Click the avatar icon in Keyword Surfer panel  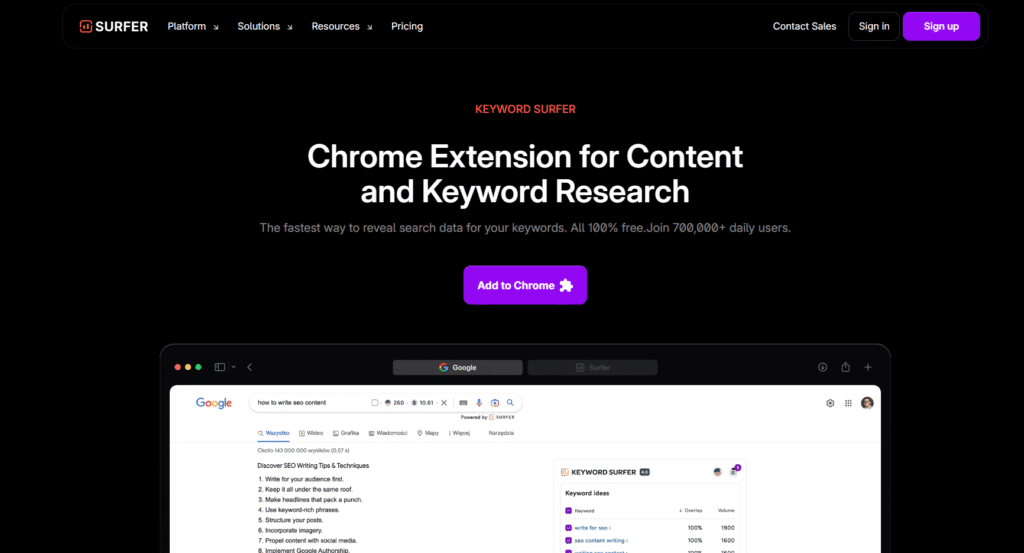[x=717, y=471]
